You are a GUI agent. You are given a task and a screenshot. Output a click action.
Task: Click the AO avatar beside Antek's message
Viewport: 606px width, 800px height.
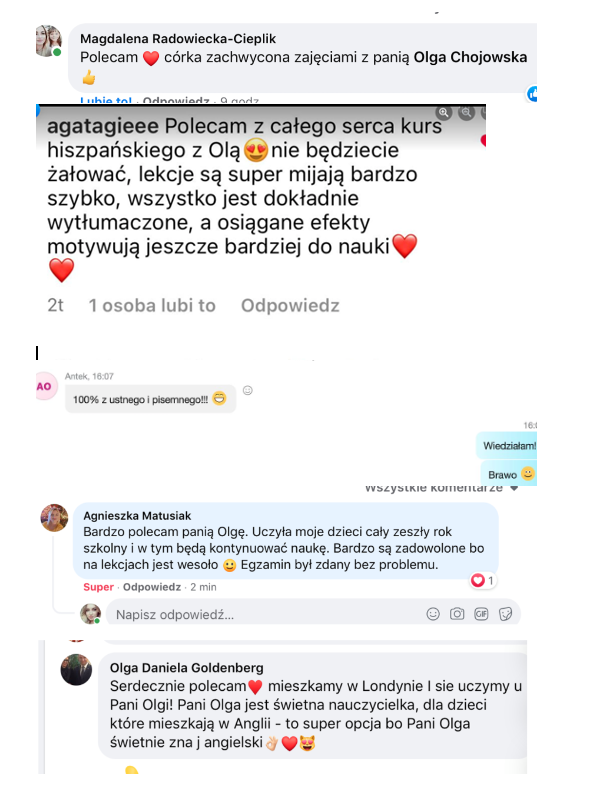46,386
